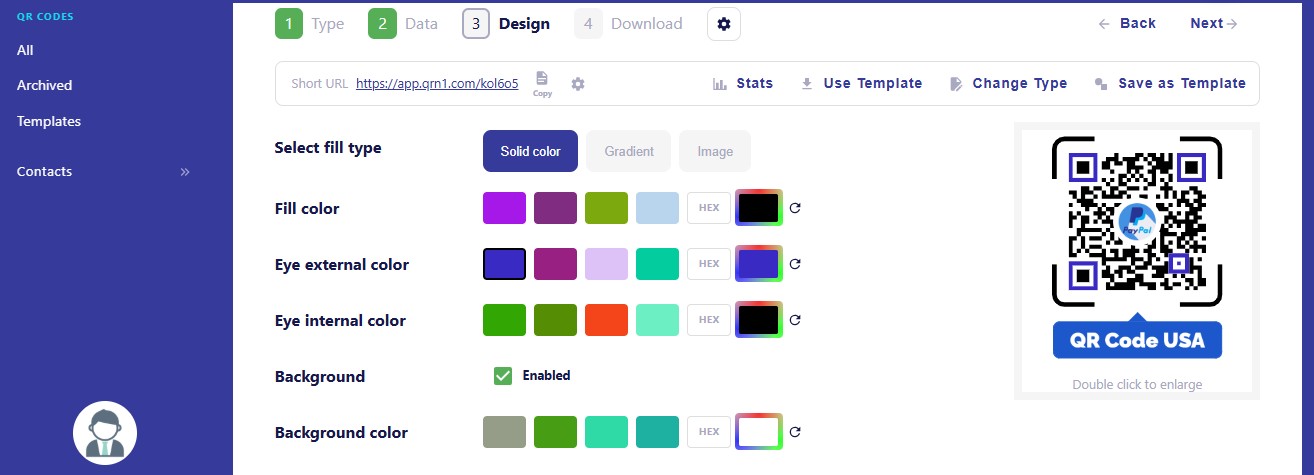The width and height of the screenshot is (1314, 475).
Task: Open Contacts in sidebar
Action: click(45, 172)
